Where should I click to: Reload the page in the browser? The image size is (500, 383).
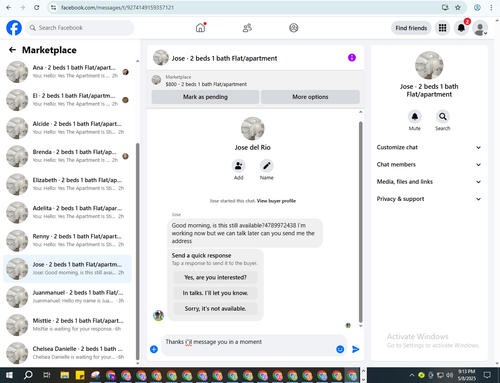[x=37, y=7]
